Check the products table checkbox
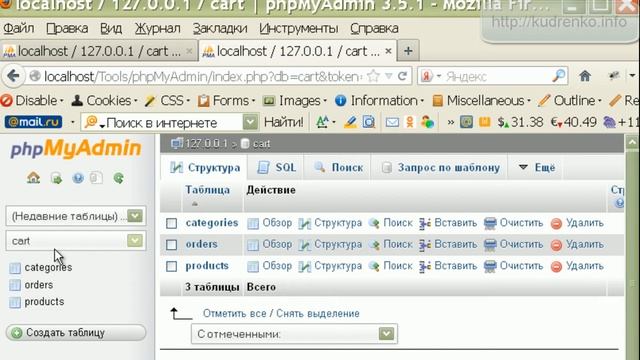Image resolution: width=640 pixels, height=360 pixels. 171,266
